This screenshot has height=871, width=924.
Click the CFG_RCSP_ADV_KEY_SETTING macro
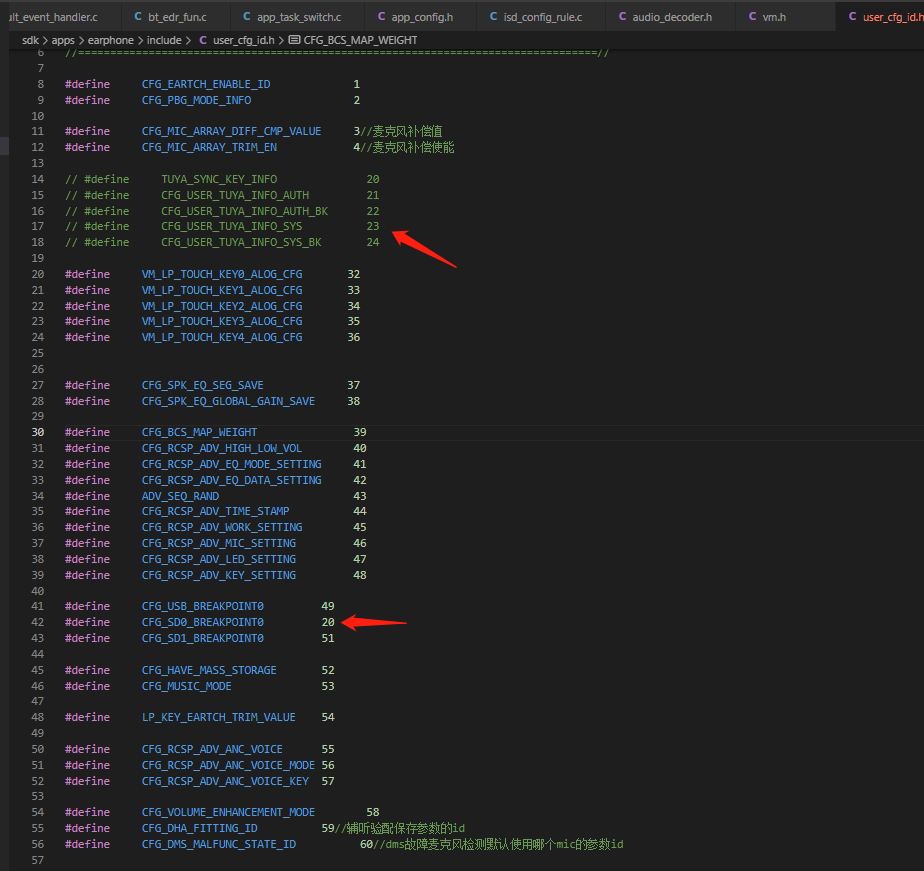click(219, 575)
